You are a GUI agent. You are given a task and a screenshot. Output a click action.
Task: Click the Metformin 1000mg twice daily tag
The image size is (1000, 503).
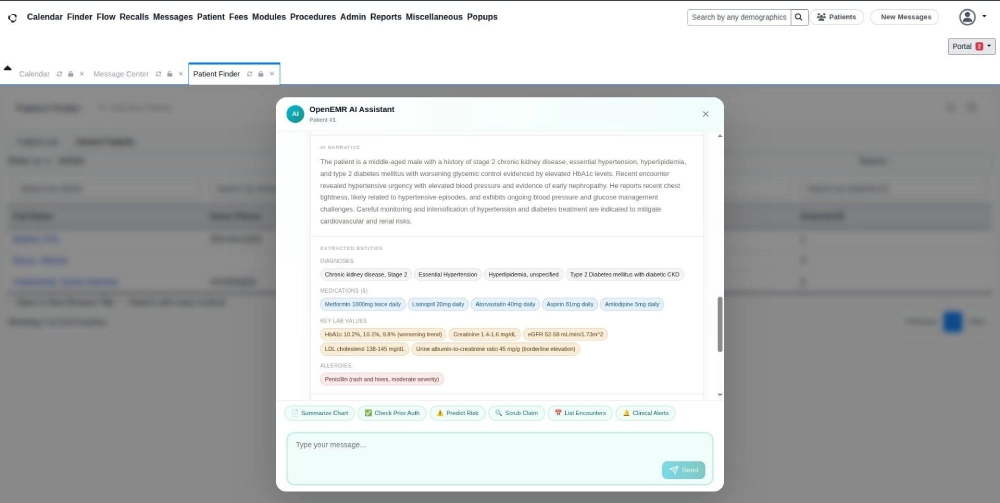pyautogui.click(x=363, y=305)
